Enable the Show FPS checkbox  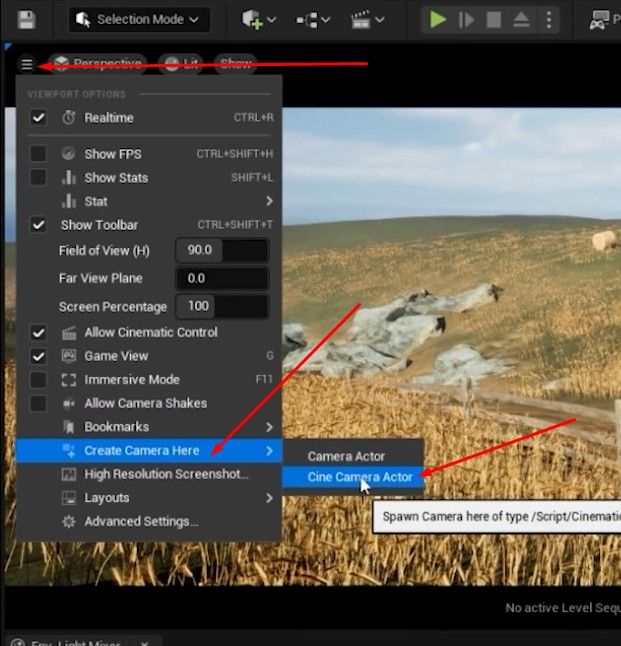pos(38,154)
